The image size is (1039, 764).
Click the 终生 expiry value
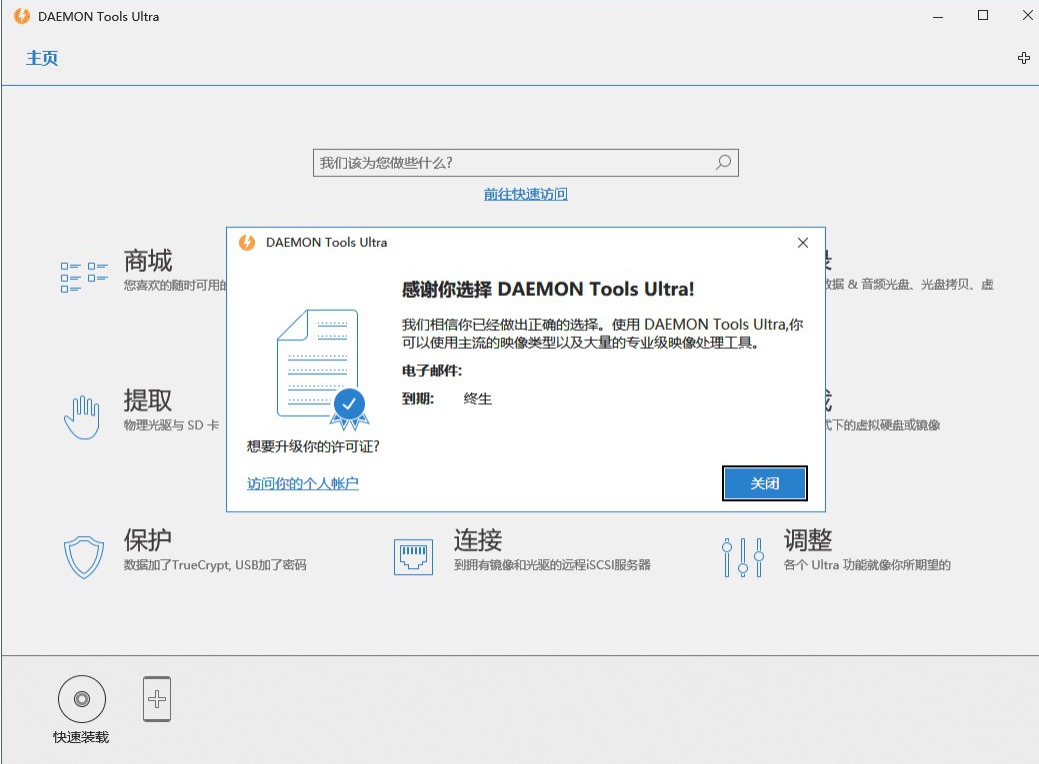pyautogui.click(x=478, y=399)
